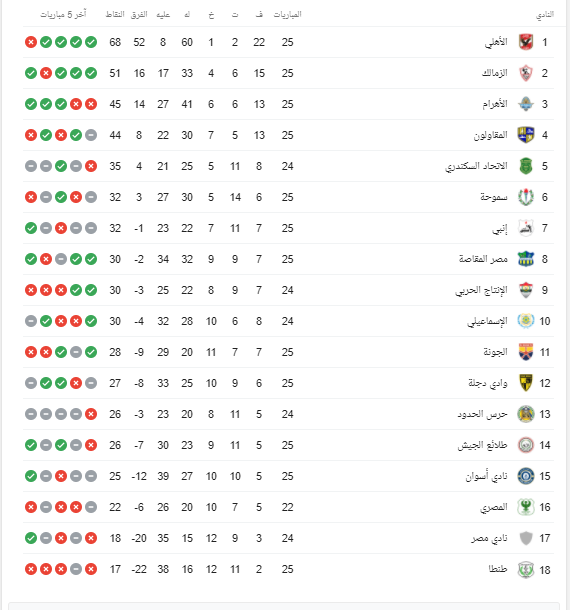Click the Al Mokawloon club badge
Viewport: 570px width, 610px height.
coord(526,135)
